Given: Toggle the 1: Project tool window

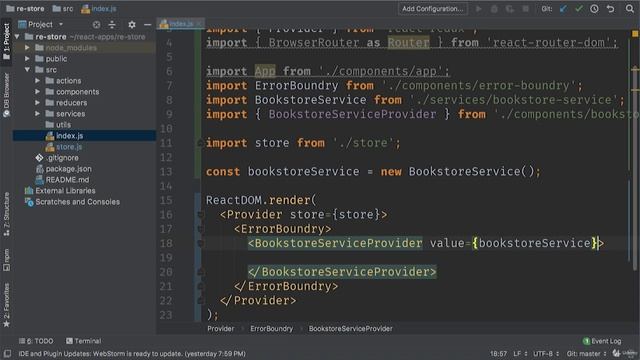Looking at the screenshot, I should click(7, 41).
